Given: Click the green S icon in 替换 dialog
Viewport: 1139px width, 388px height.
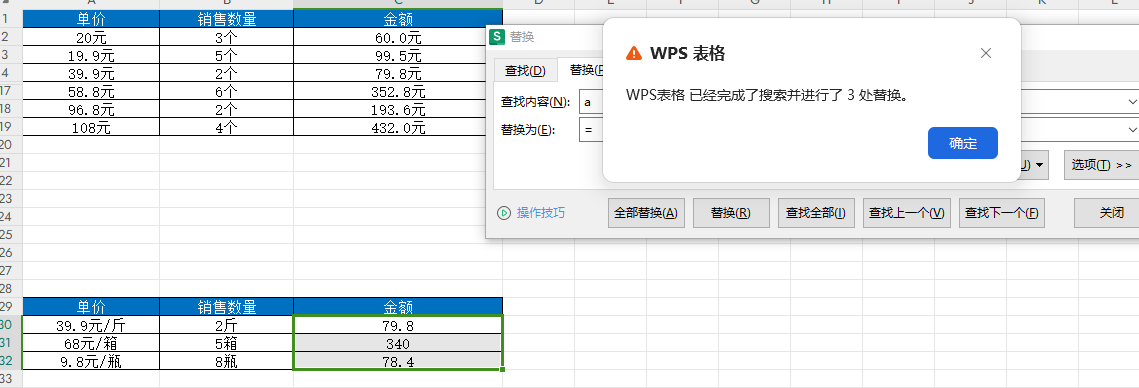Looking at the screenshot, I should (x=498, y=36).
